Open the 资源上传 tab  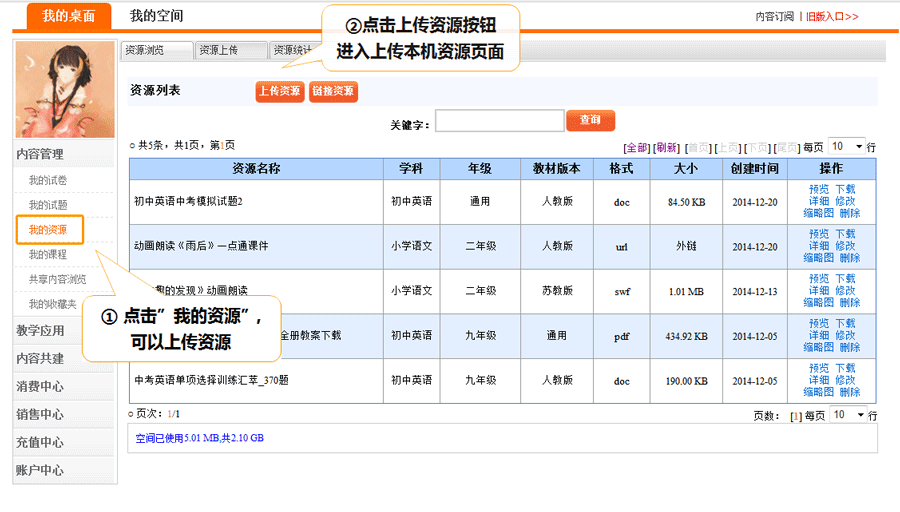pos(231,50)
